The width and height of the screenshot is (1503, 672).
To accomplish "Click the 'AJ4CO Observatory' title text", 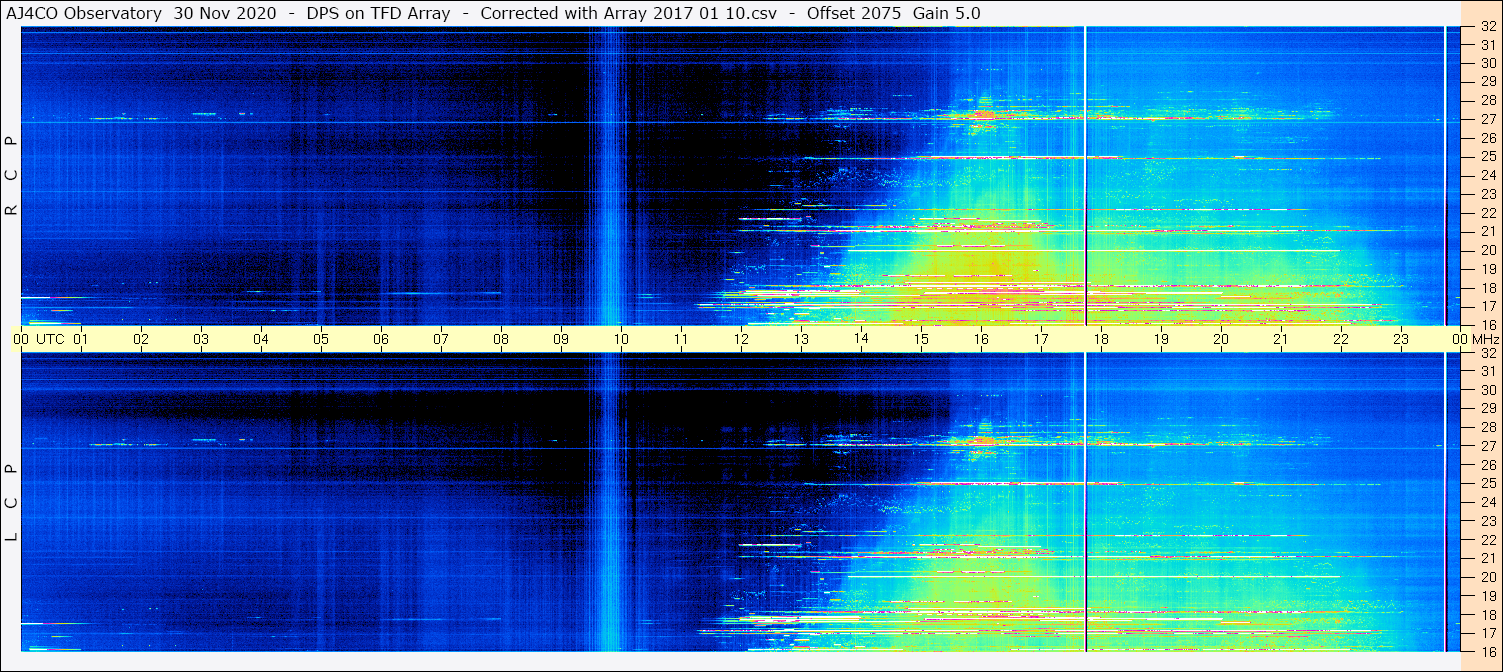I will coord(83,13).
